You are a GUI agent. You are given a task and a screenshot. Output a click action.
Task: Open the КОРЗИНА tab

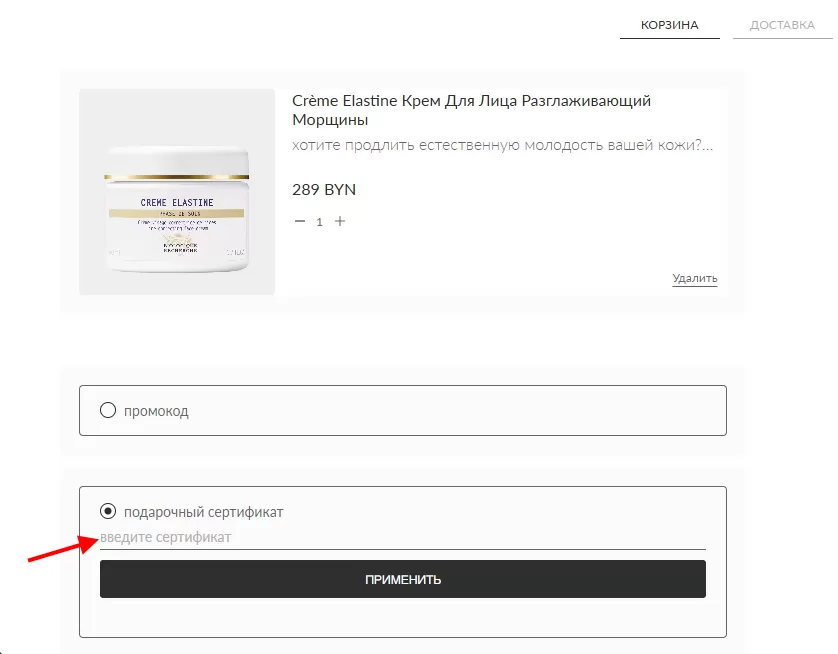point(670,25)
